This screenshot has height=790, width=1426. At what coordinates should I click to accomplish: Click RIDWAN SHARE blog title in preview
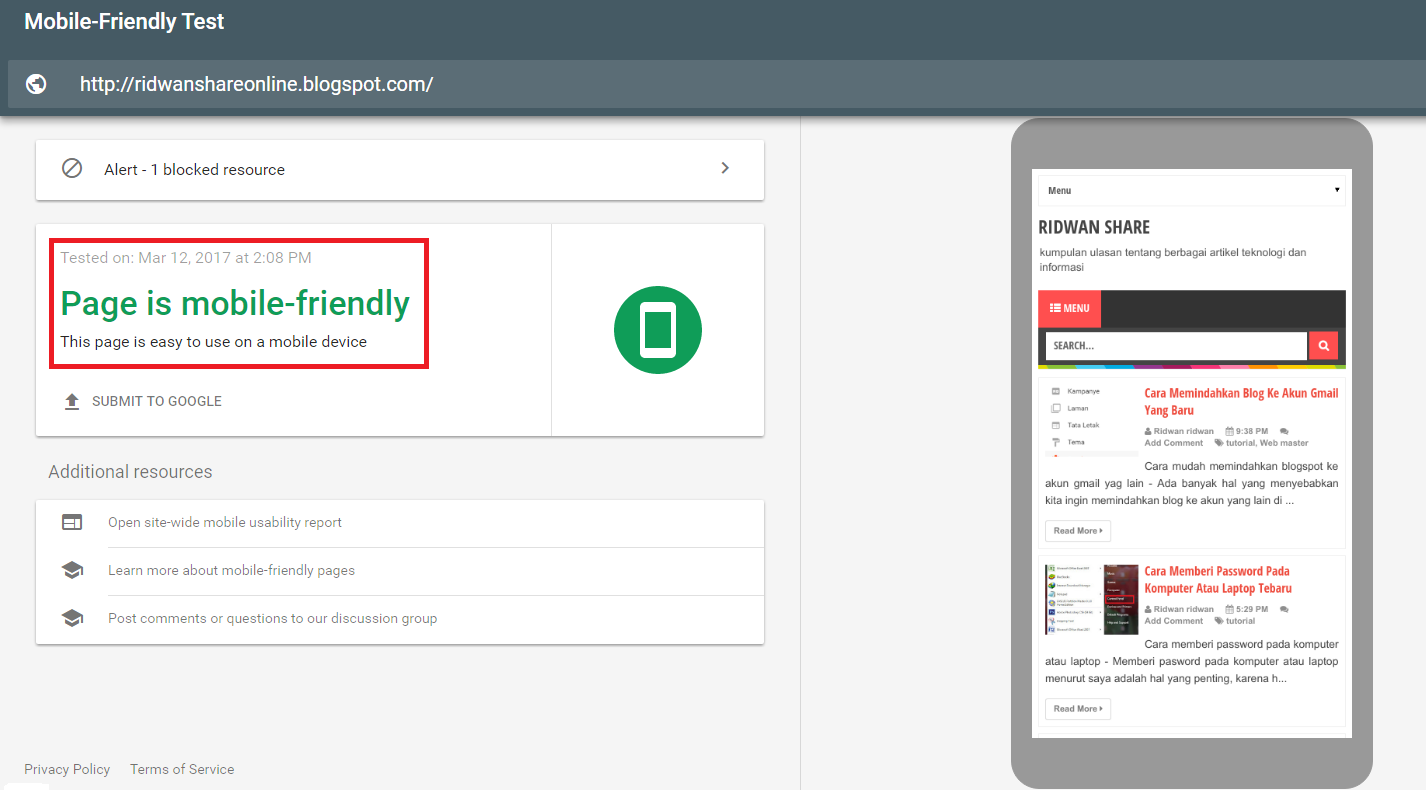tap(1094, 227)
